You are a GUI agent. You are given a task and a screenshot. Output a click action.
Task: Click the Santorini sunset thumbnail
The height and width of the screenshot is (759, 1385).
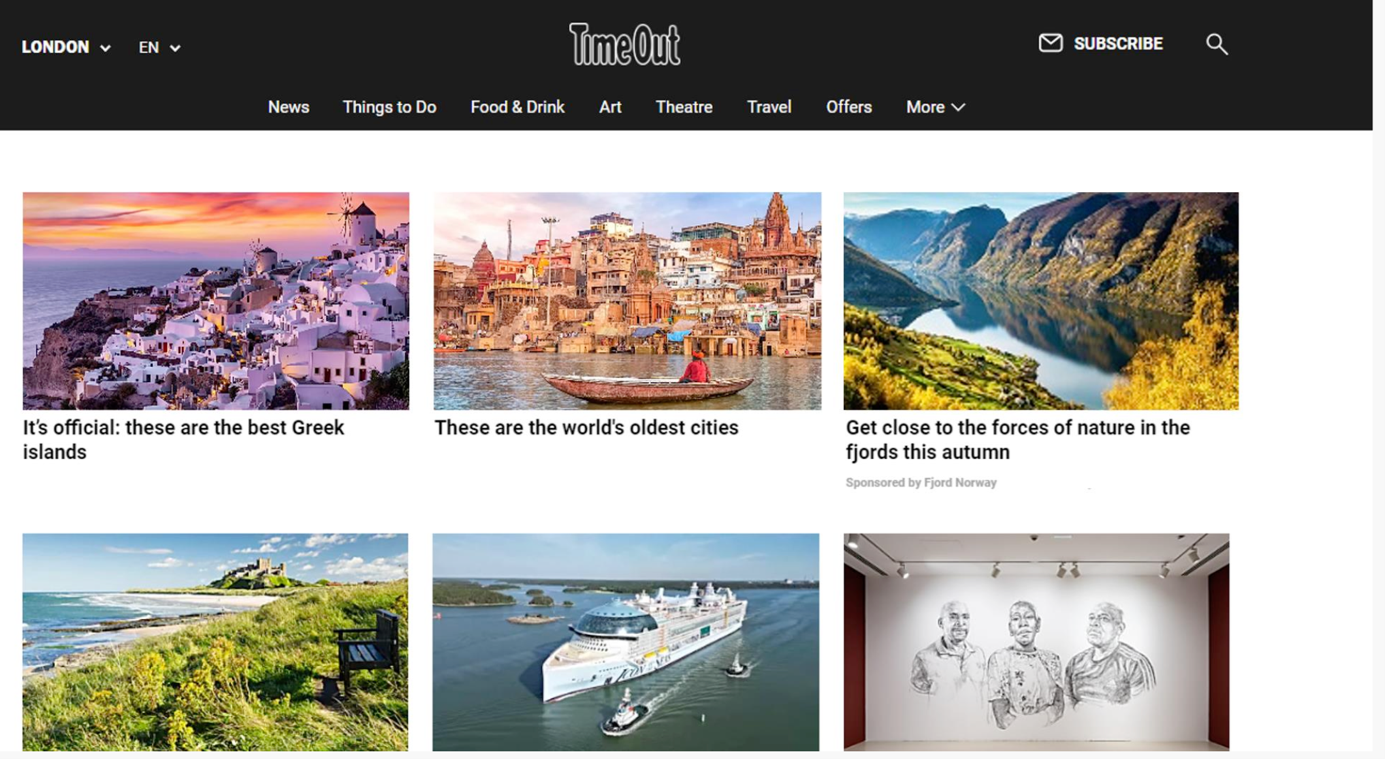216,301
